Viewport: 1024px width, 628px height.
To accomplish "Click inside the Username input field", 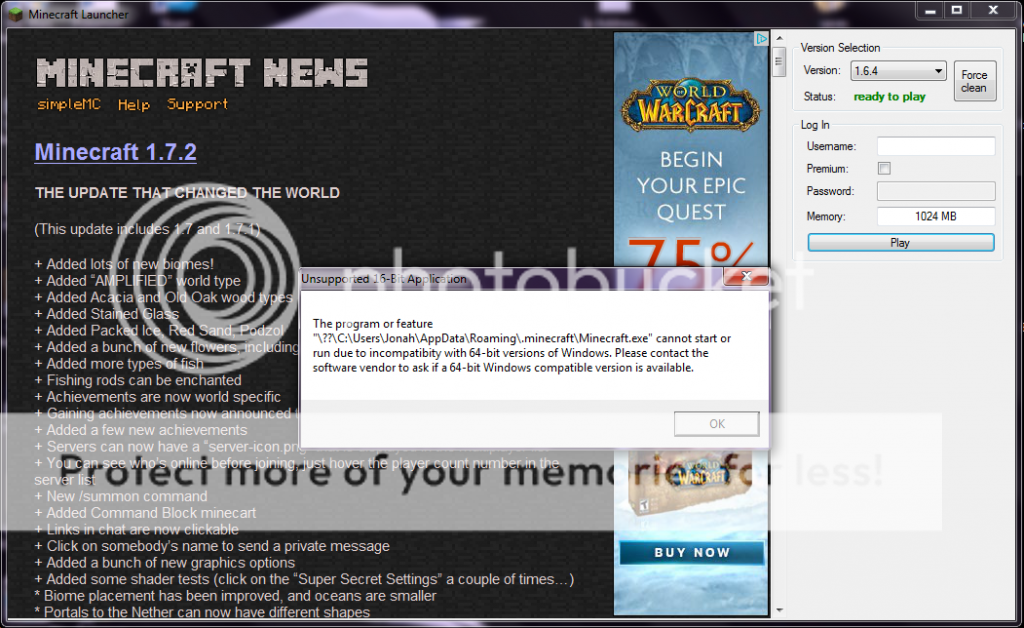I will tap(935, 145).
